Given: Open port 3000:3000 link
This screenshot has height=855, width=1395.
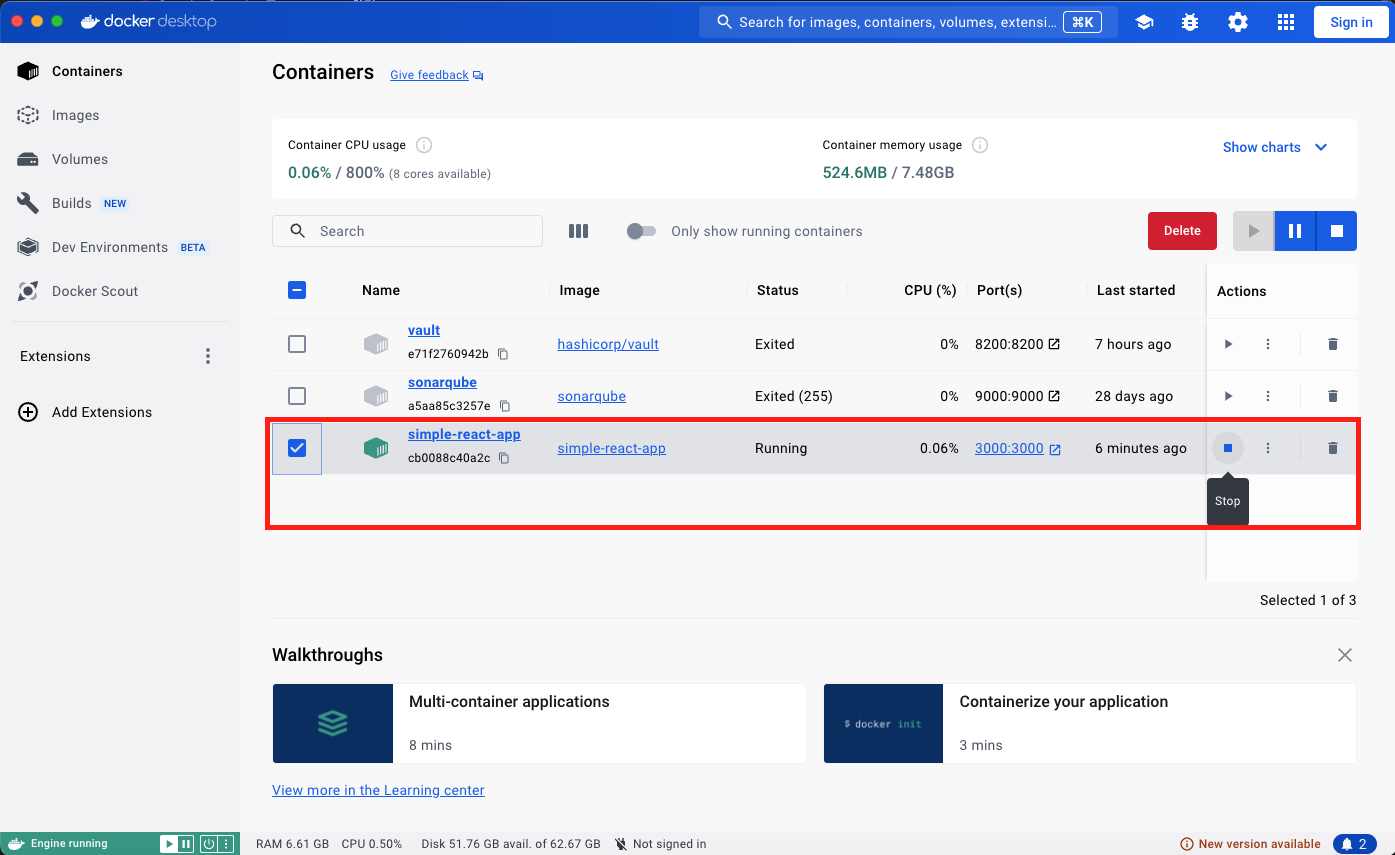Looking at the screenshot, I should [x=1009, y=448].
